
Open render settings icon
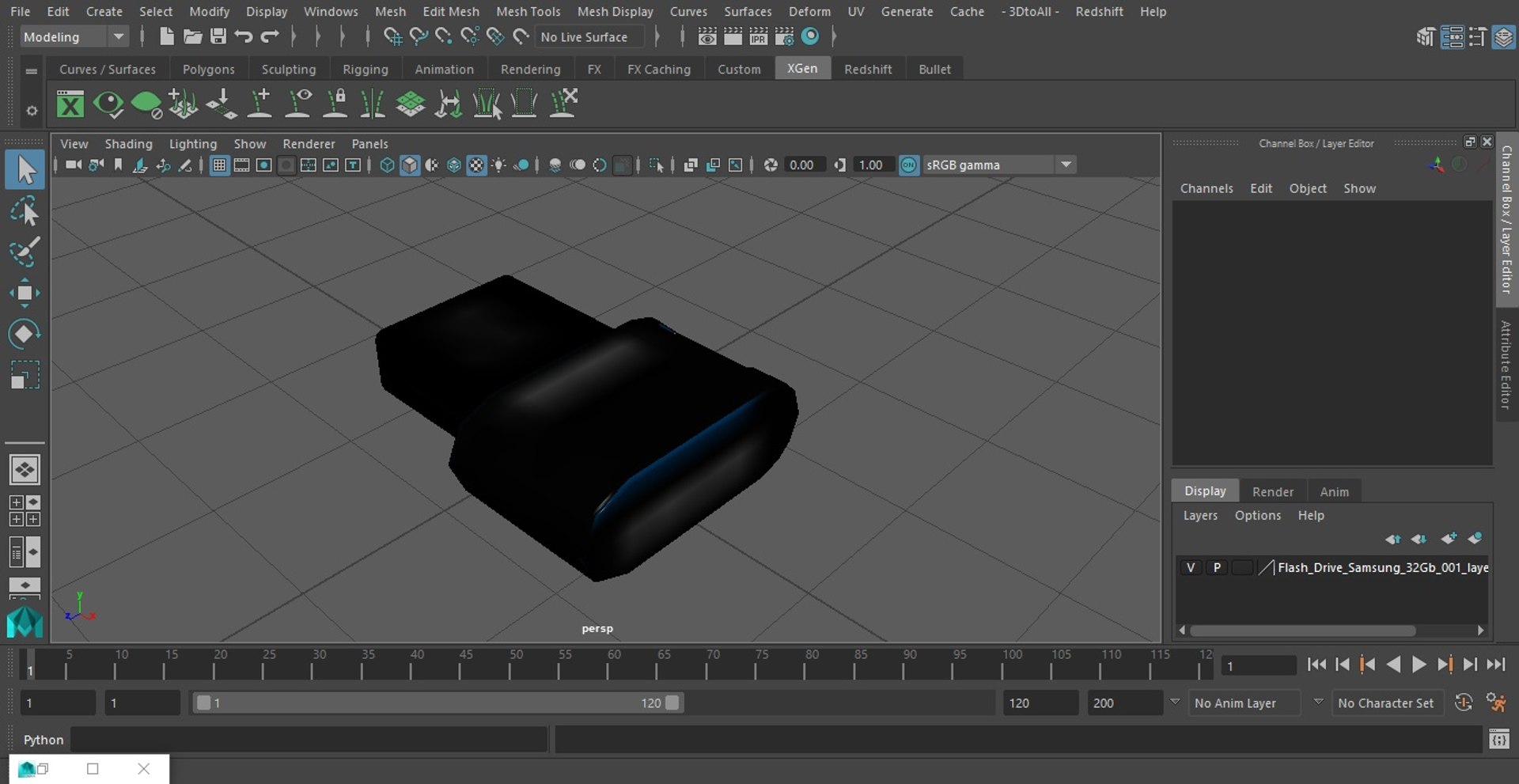[784, 36]
